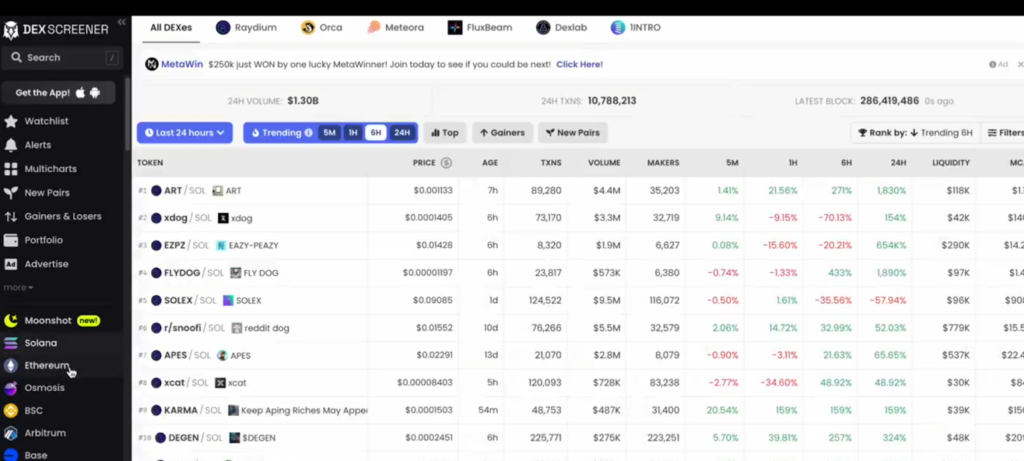Viewport: 1024px width, 461px height.
Task: Select the Raydium DEX tab
Action: (x=246, y=28)
